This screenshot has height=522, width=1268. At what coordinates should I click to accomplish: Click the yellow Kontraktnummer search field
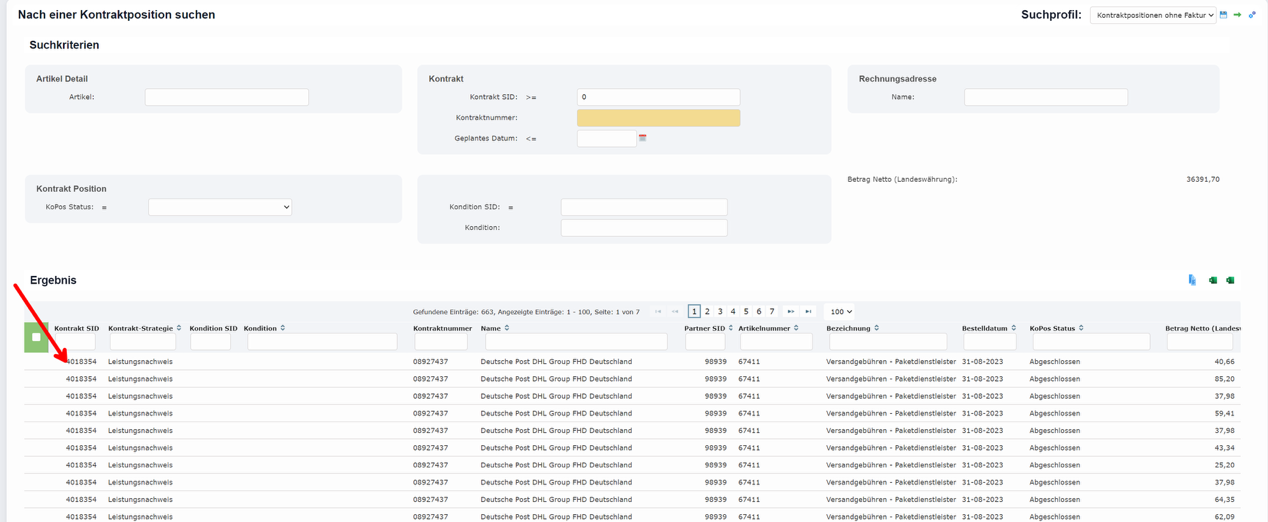click(x=658, y=118)
